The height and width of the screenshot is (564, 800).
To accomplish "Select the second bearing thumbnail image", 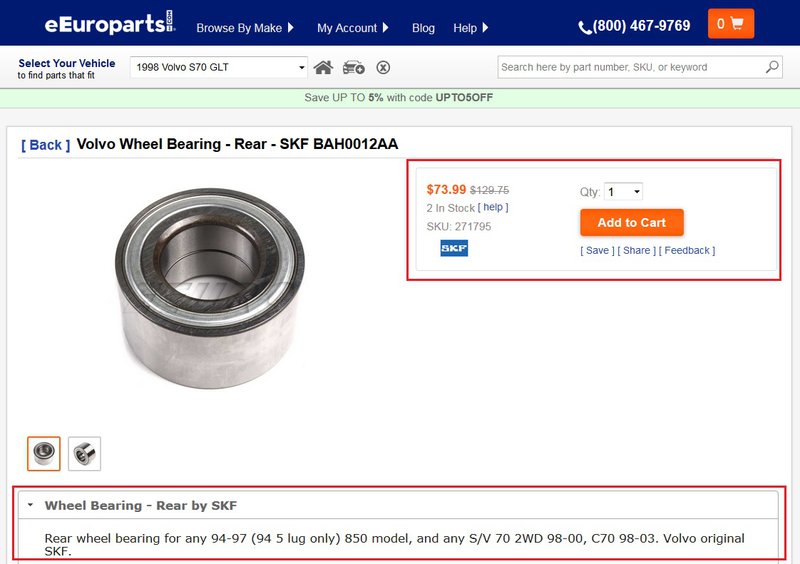I will (84, 454).
